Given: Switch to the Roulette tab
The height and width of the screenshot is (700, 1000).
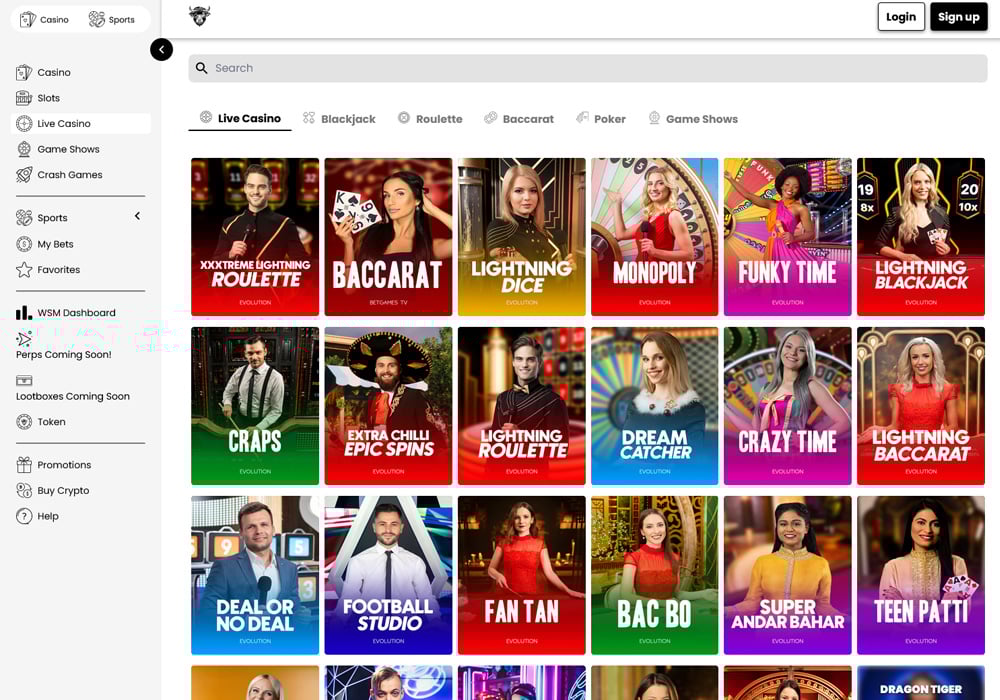Looking at the screenshot, I should pos(430,119).
